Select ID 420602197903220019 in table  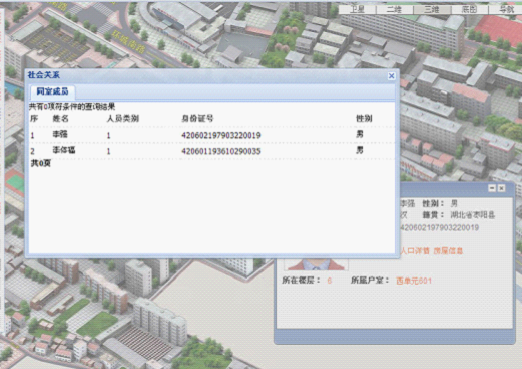(x=221, y=135)
